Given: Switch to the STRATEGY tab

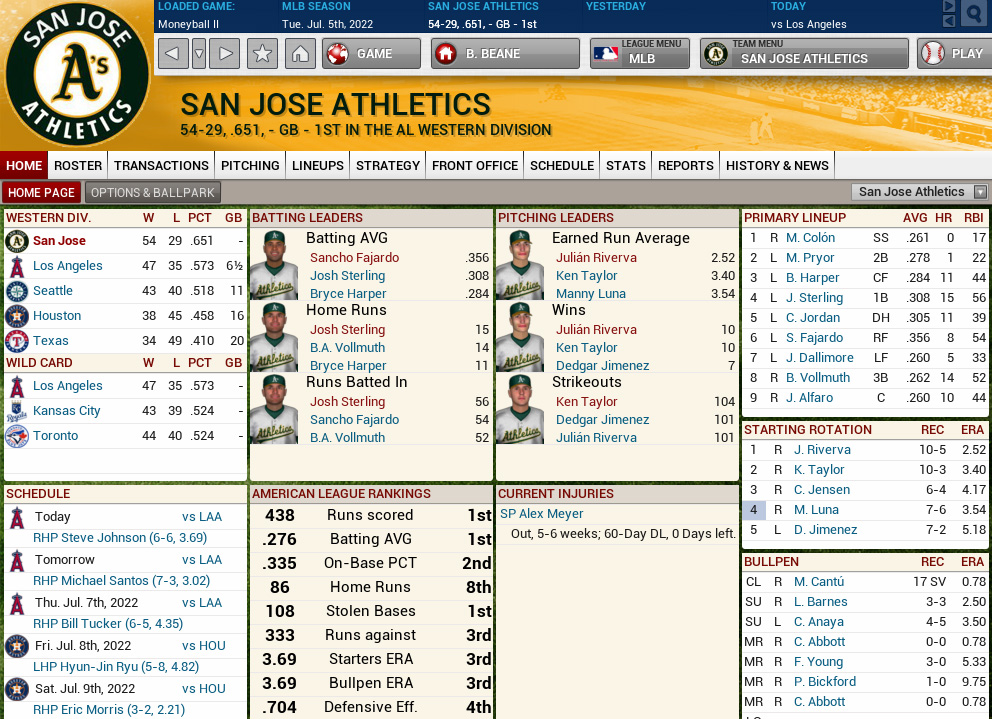Looking at the screenshot, I should click(388, 166).
